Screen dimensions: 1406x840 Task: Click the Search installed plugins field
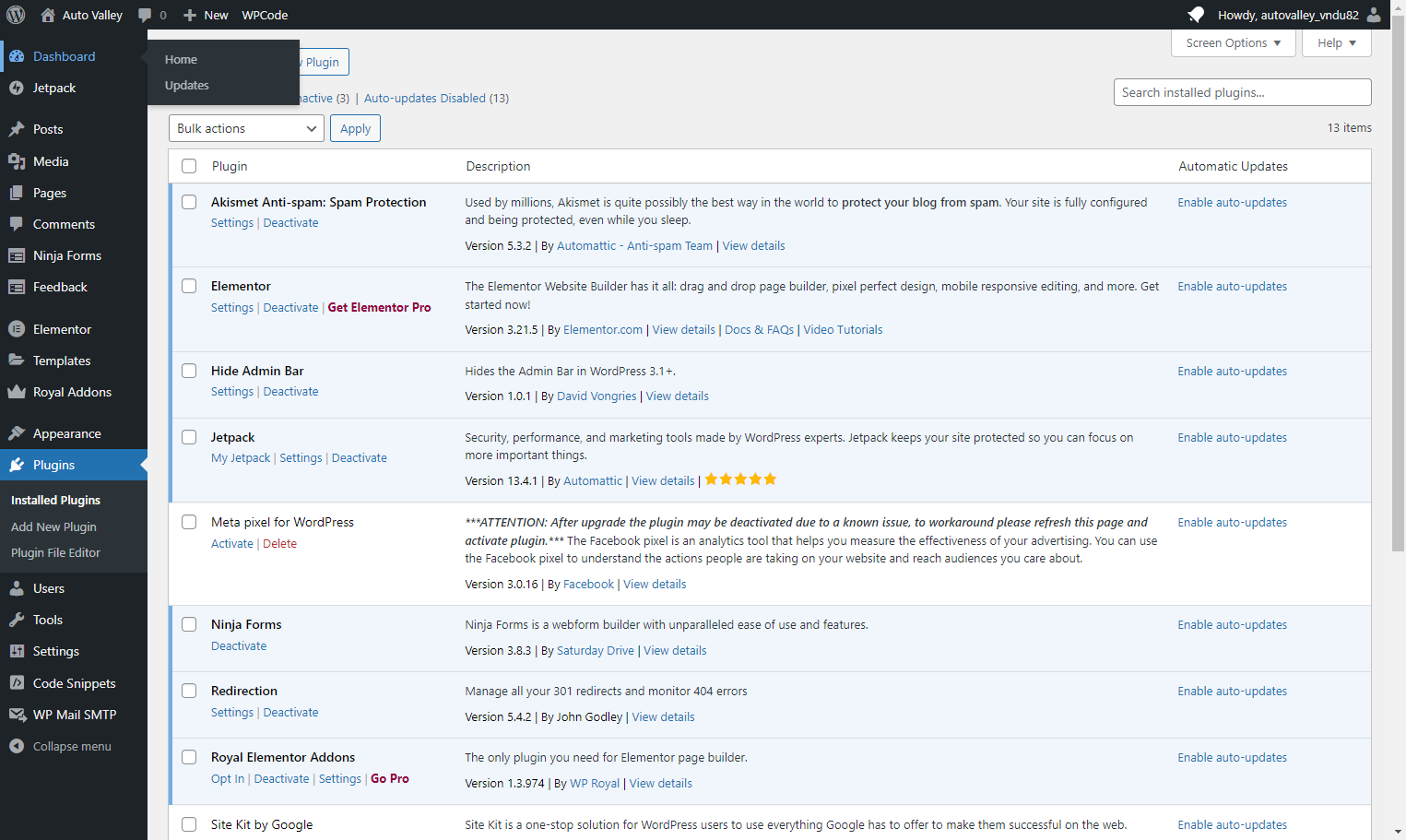1242,92
